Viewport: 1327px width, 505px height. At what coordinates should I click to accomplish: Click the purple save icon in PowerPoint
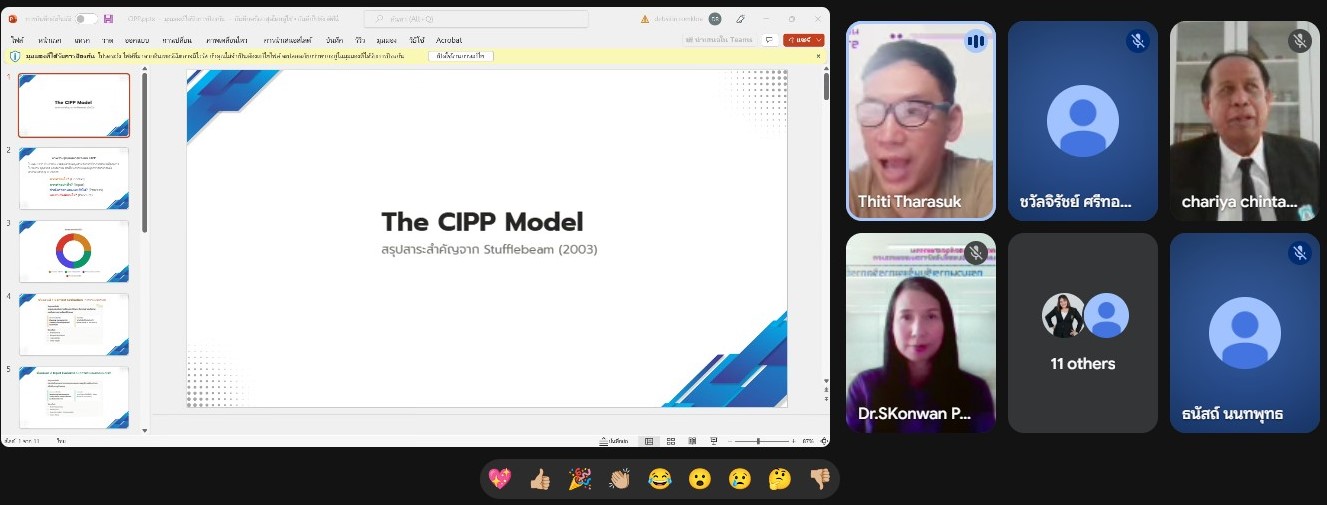(108, 18)
